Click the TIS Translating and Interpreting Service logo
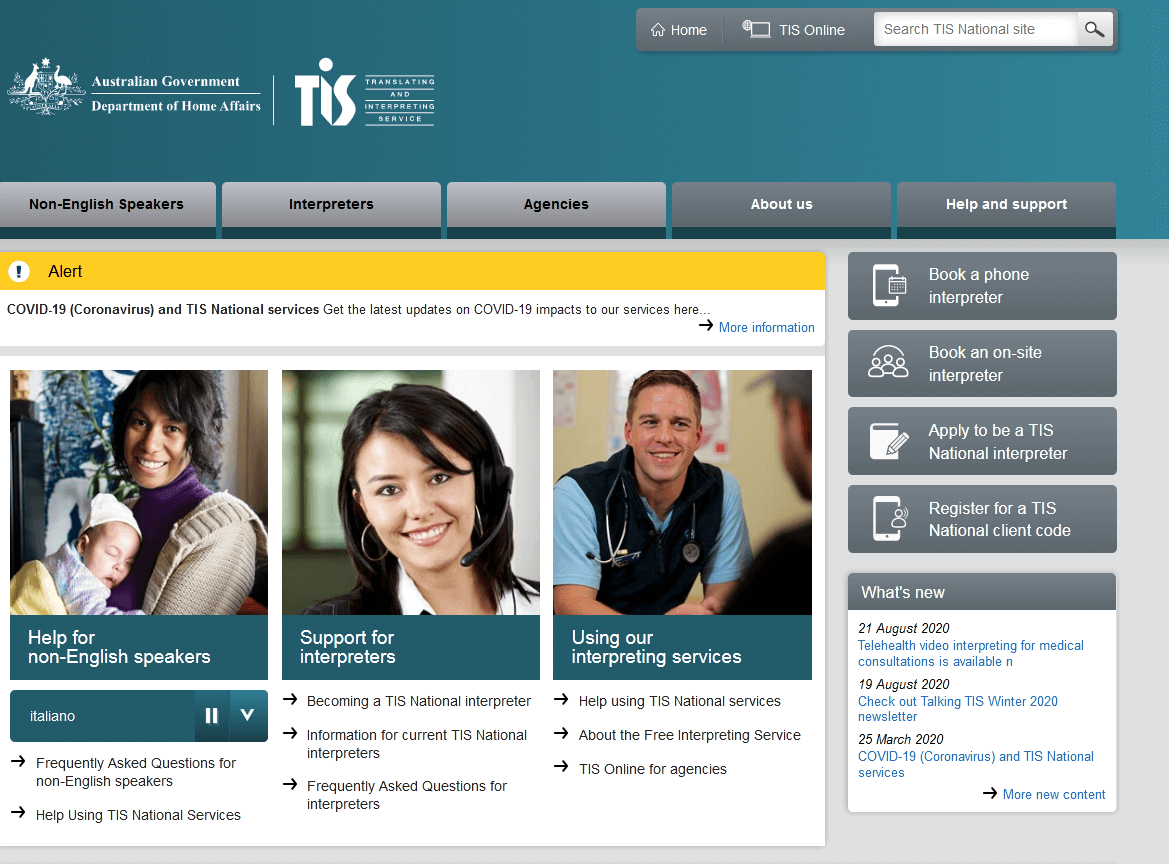Image resolution: width=1169 pixels, height=864 pixels. tap(365, 93)
